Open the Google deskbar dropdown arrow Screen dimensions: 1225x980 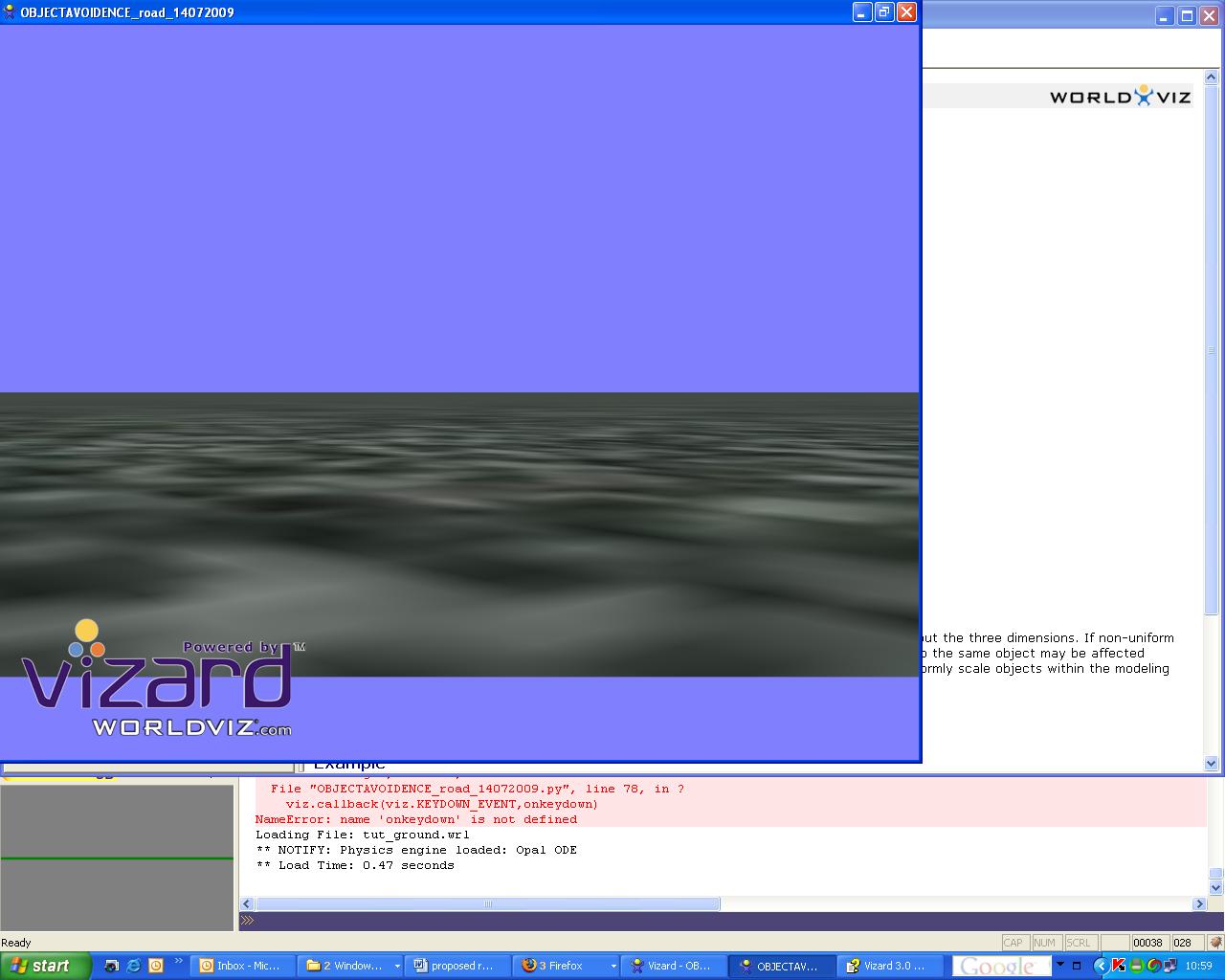[1059, 965]
